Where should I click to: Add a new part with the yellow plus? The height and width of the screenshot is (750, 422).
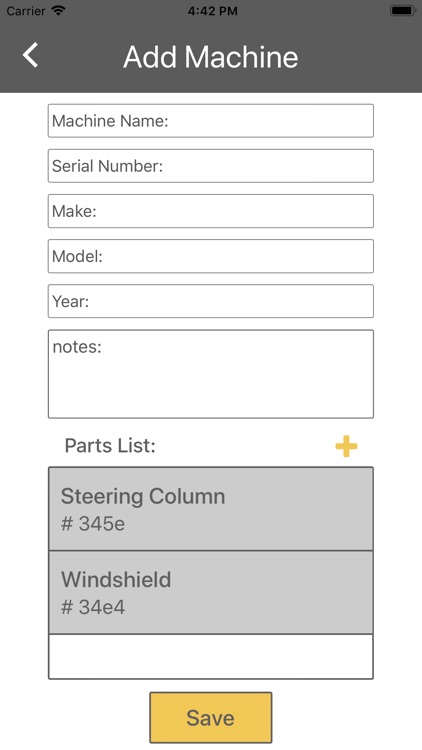pos(346,446)
